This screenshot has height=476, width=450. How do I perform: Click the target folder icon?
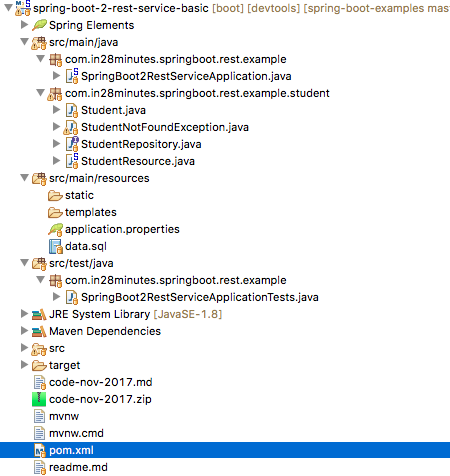tap(39, 366)
